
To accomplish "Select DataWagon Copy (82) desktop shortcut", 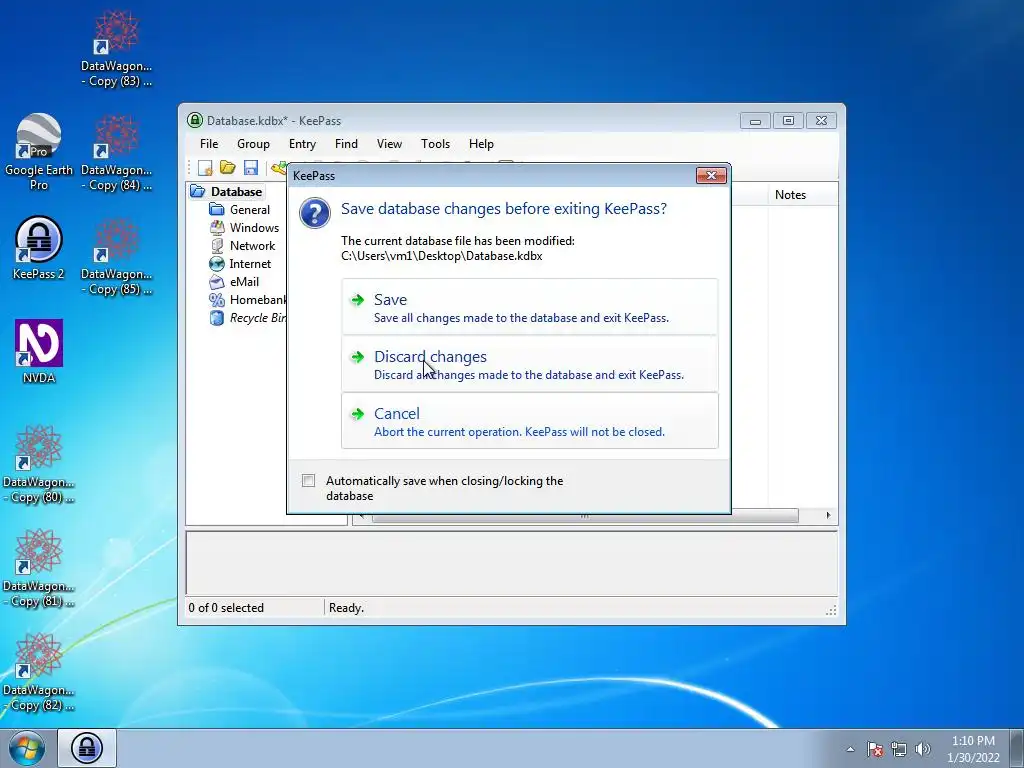I will [x=39, y=672].
